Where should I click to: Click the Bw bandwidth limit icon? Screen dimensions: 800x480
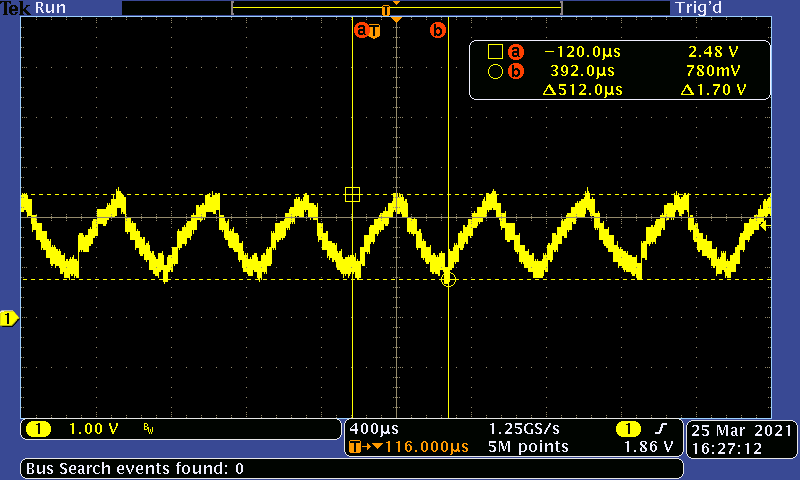coord(149,430)
